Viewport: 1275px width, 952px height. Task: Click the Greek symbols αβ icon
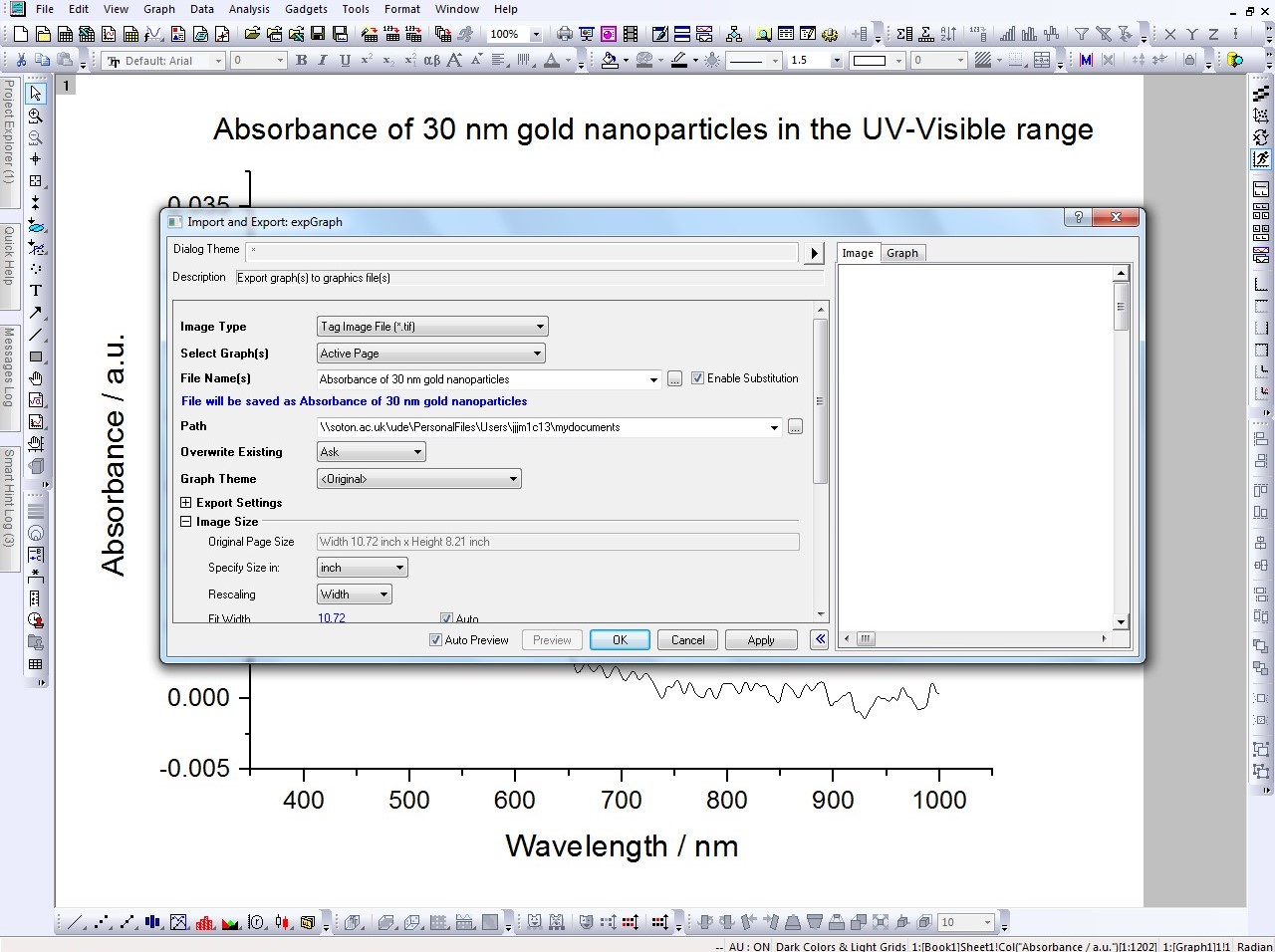(431, 61)
